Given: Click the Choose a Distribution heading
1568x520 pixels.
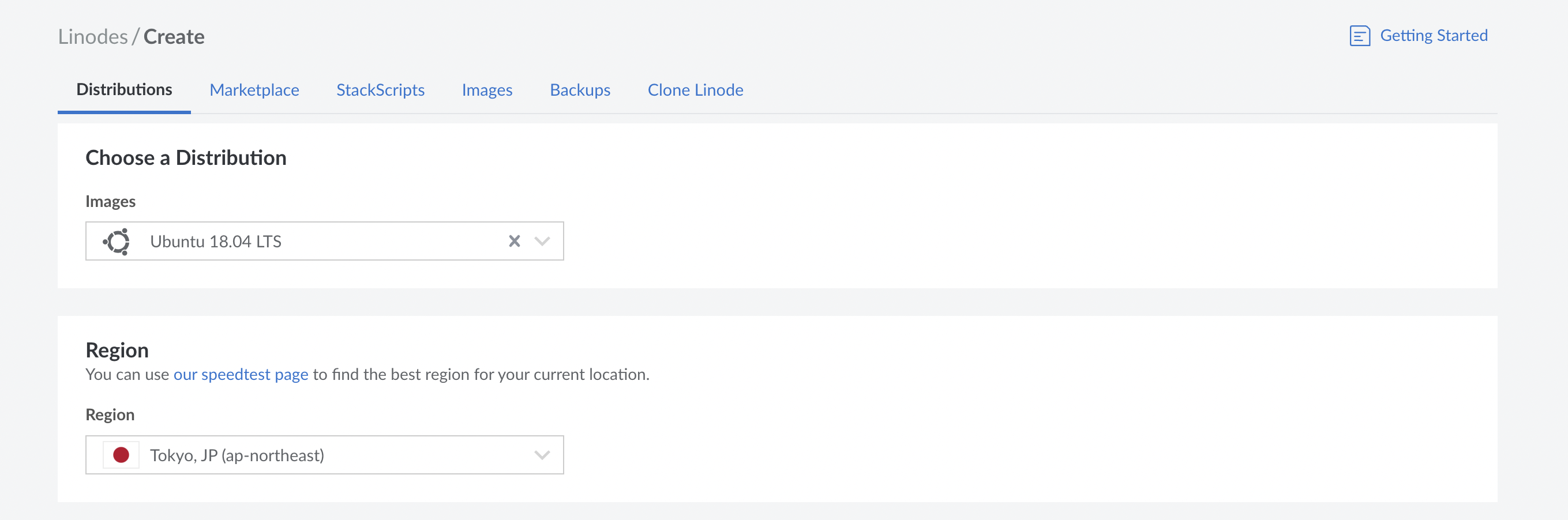Looking at the screenshot, I should (186, 158).
